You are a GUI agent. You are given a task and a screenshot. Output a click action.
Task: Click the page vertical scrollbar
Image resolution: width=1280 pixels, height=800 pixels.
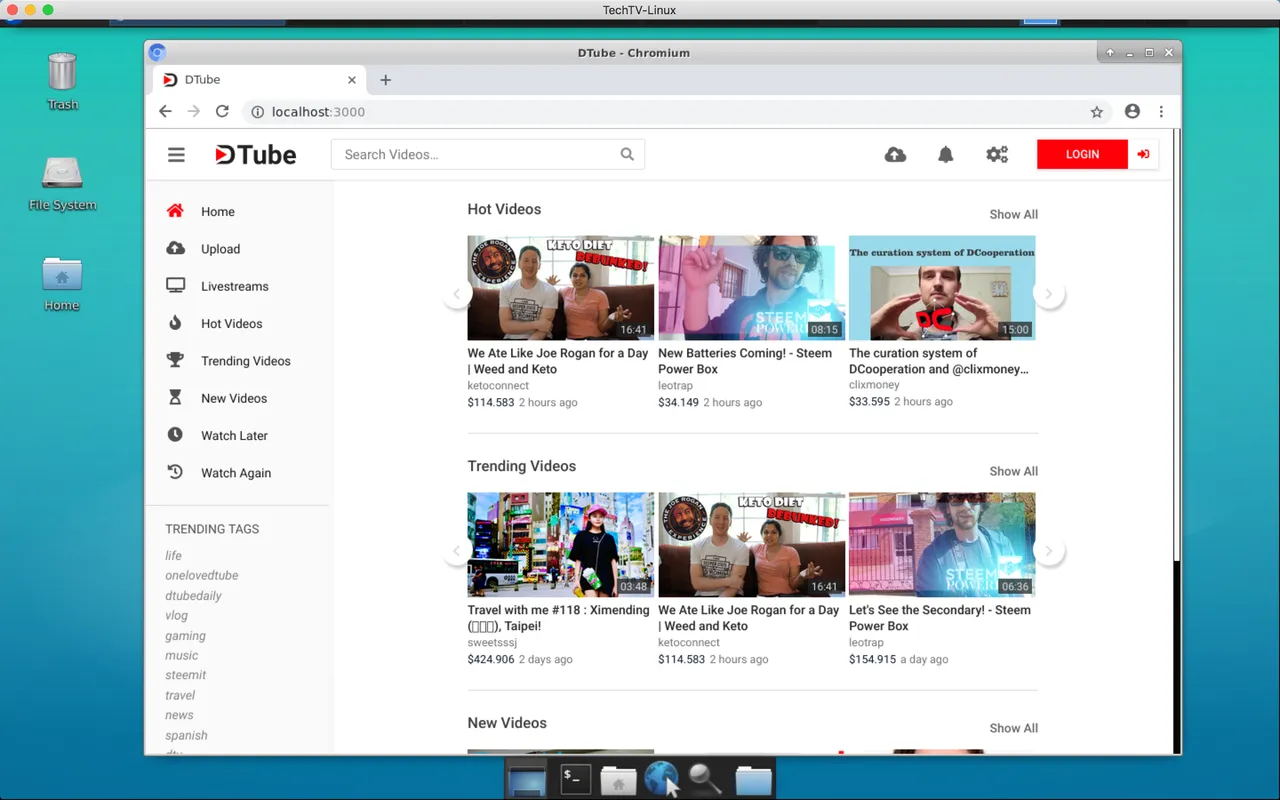[1176, 345]
